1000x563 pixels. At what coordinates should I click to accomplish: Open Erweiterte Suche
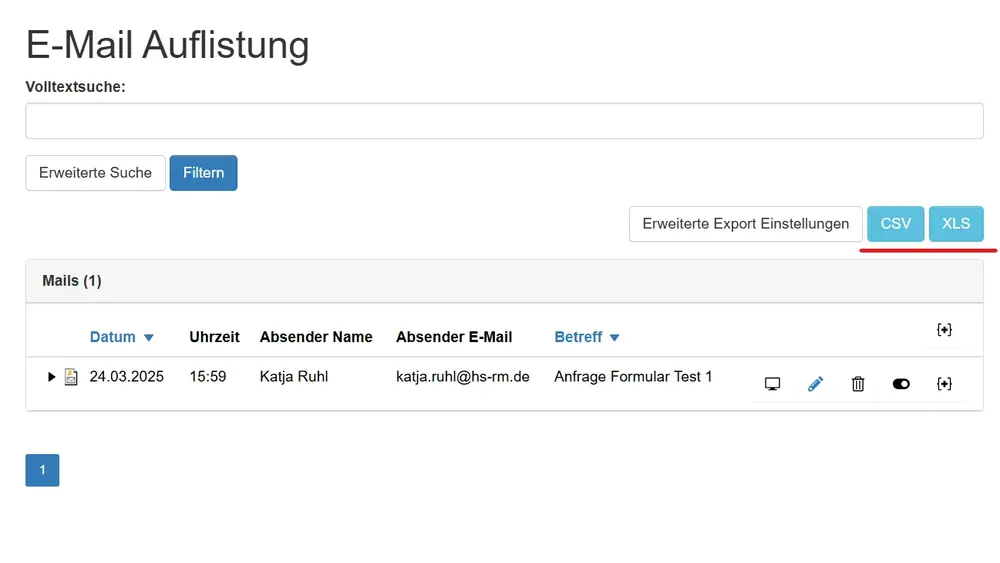[x=95, y=173]
